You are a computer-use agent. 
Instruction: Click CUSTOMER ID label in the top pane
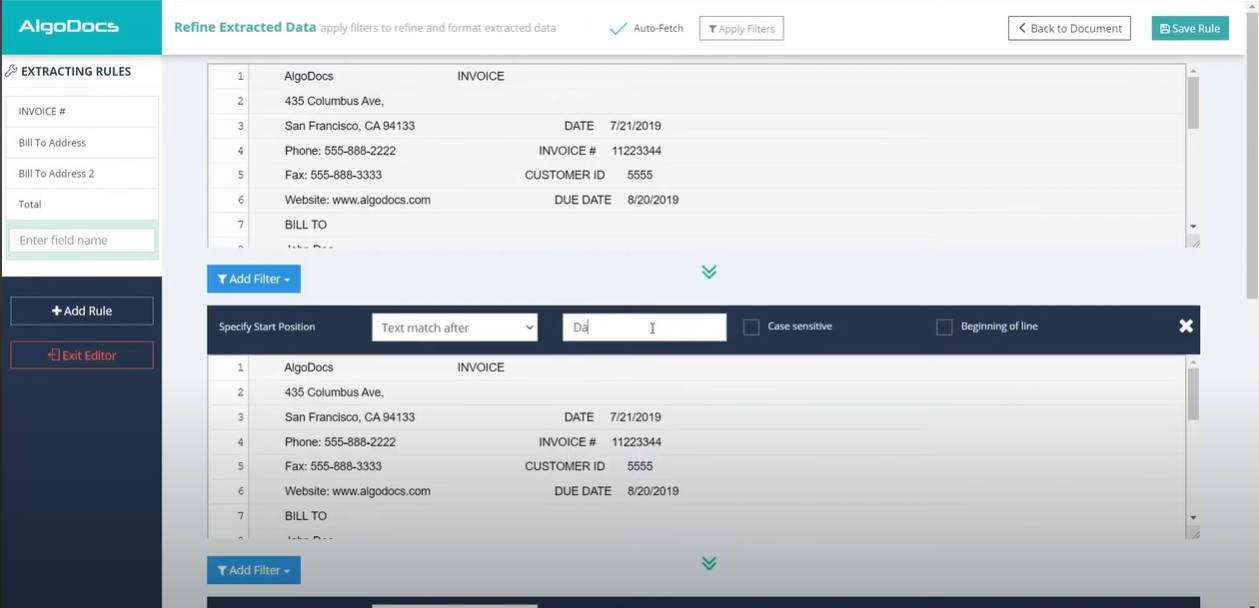[565, 175]
